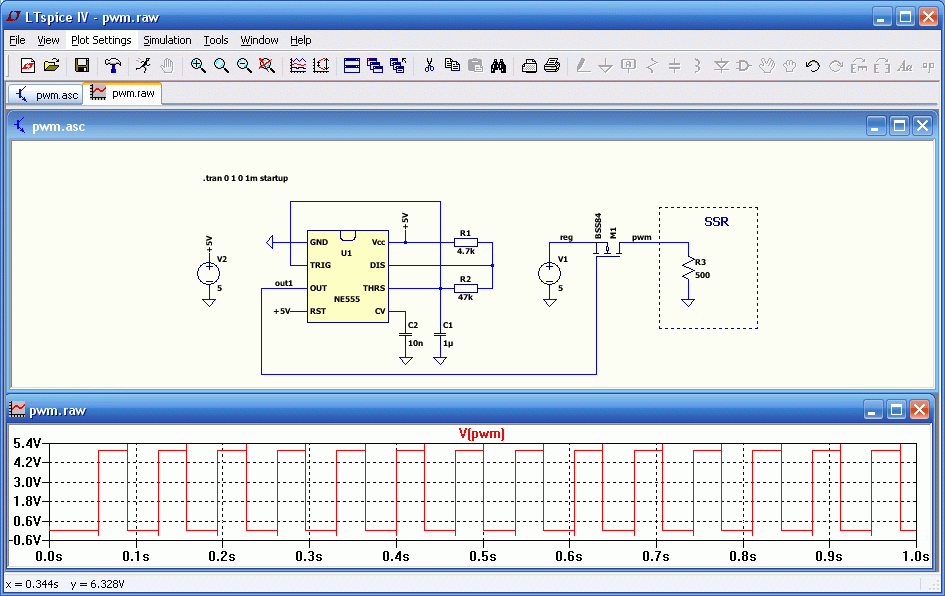The width and height of the screenshot is (945, 596).
Task: Click the Print printer icon
Action: 552,65
